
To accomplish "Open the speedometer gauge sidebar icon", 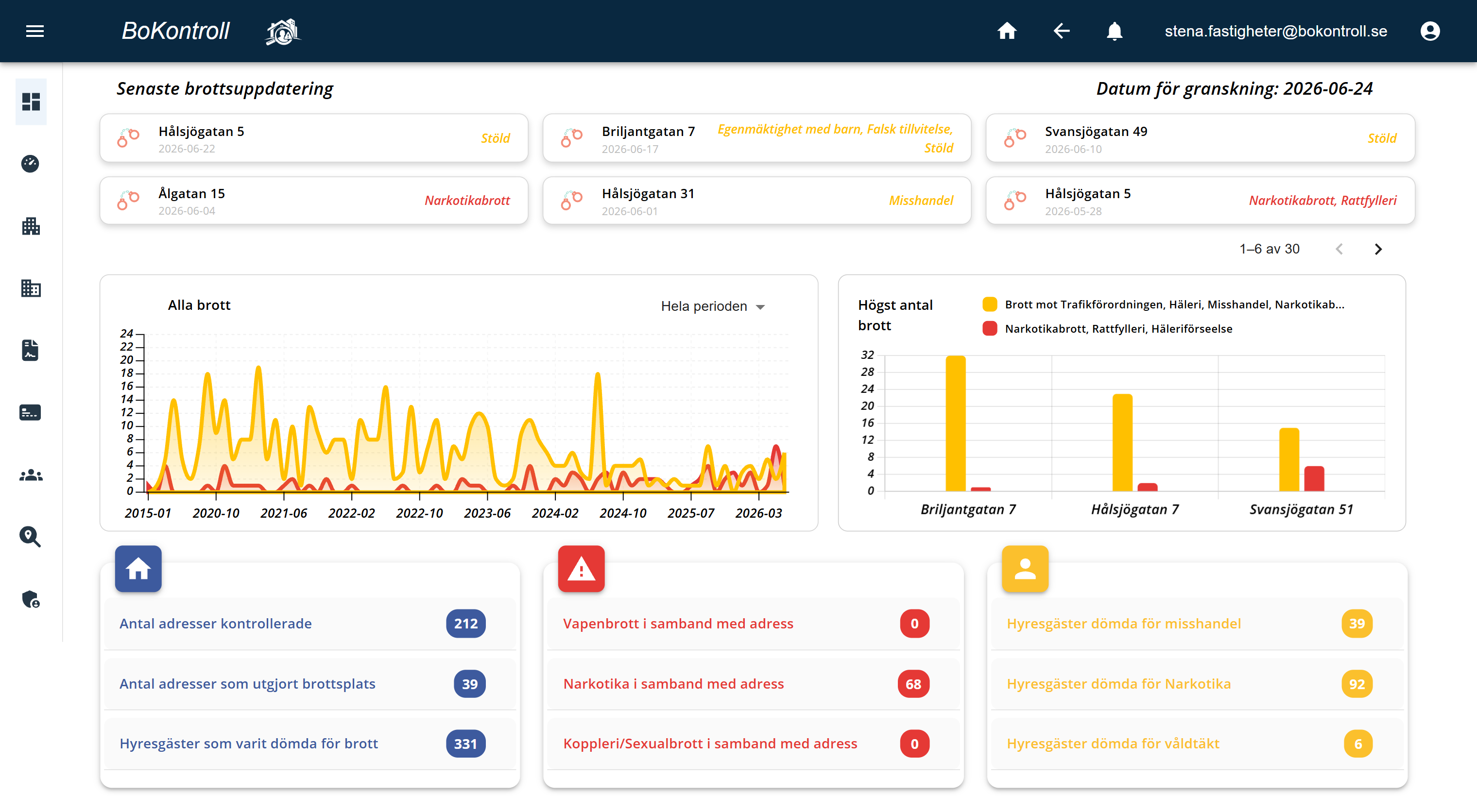I will (31, 164).
